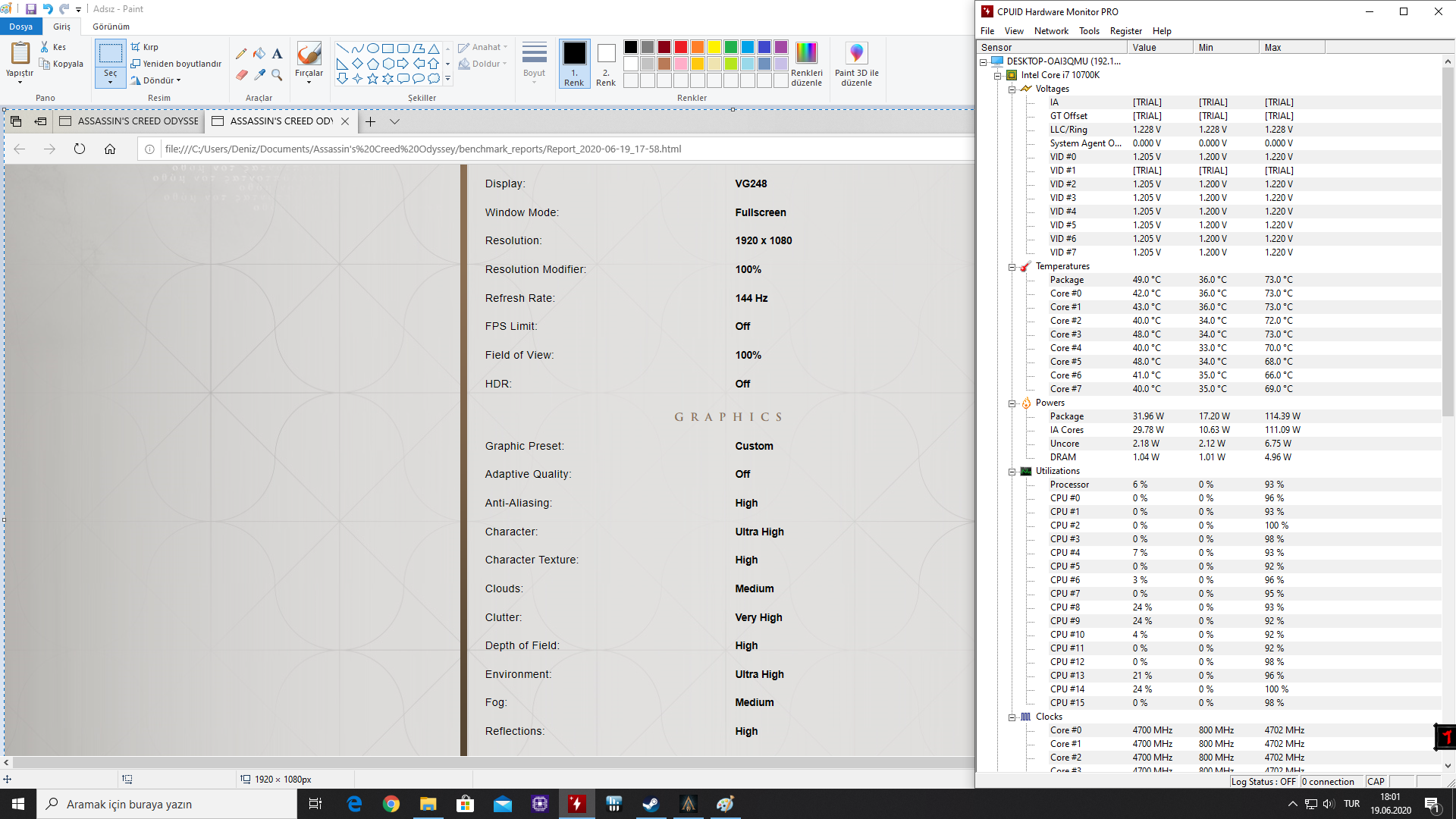Open the Seç selection options dropdown
The height and width of the screenshot is (819, 1456).
click(x=111, y=77)
